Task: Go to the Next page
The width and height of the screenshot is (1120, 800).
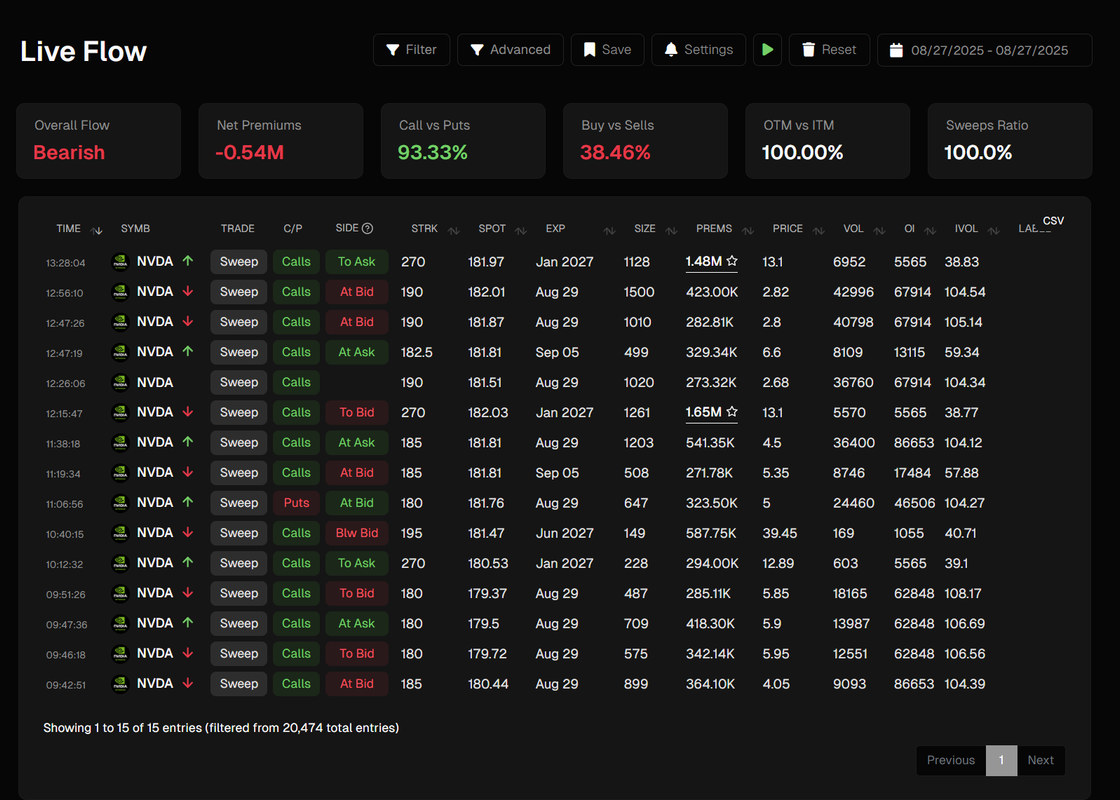Action: tap(1041, 760)
